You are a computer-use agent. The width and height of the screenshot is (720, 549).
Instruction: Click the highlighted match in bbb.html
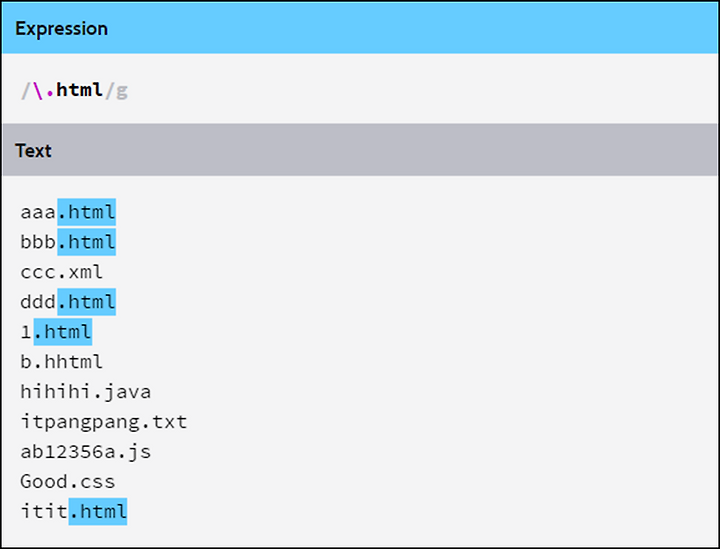(86, 242)
